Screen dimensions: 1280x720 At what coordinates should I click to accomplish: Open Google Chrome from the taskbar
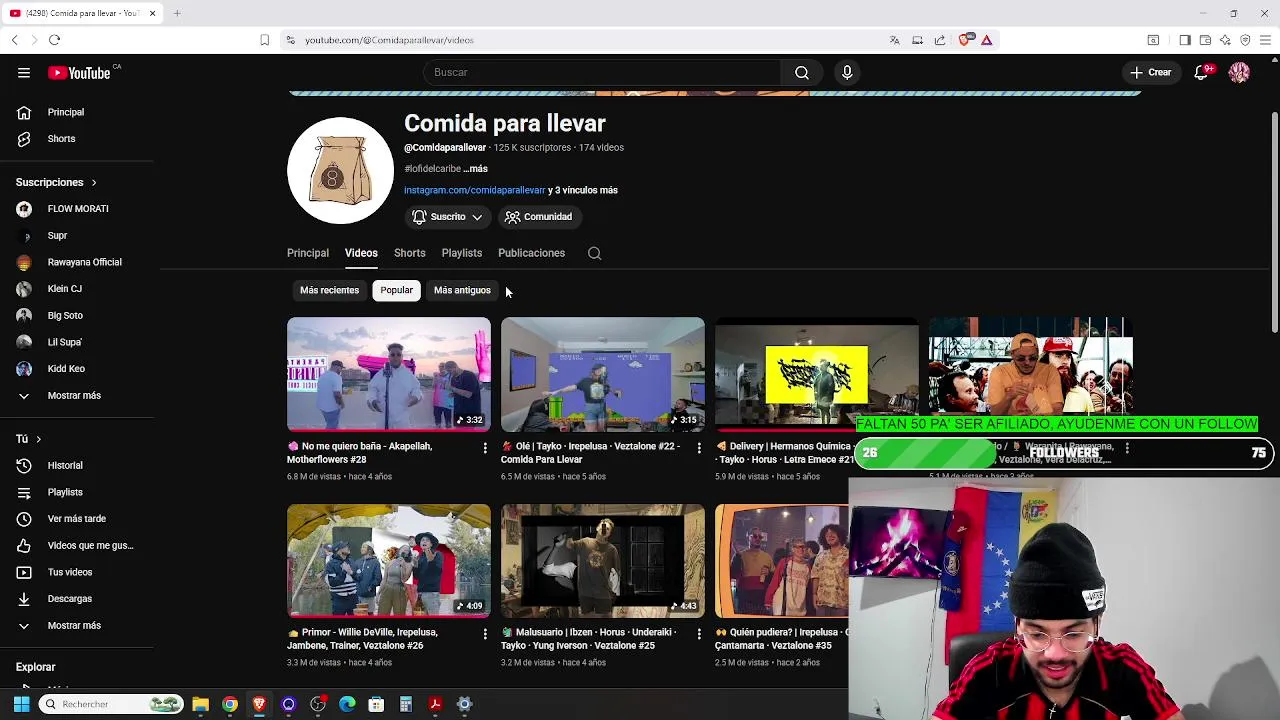click(x=230, y=704)
